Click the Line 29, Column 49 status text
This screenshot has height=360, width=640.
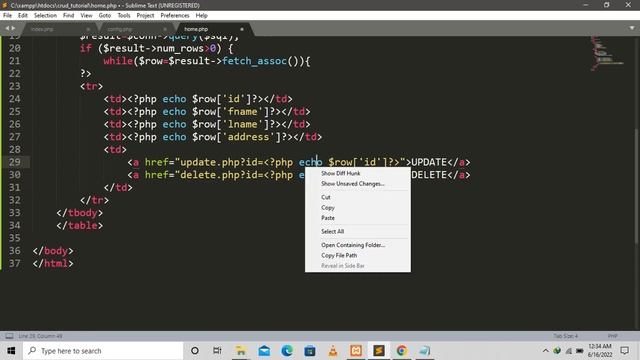[40, 336]
